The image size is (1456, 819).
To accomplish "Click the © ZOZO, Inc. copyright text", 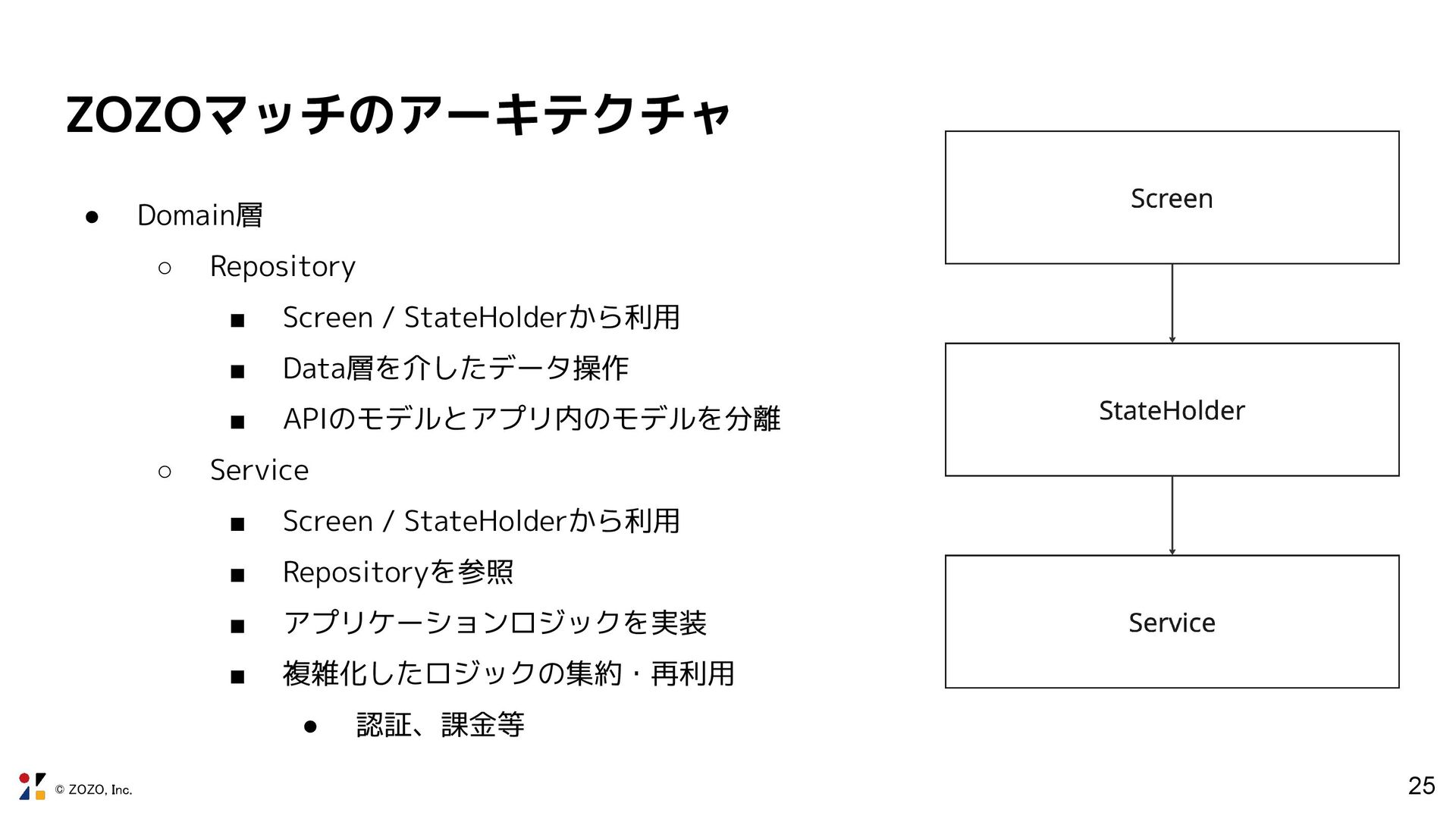I will point(94,790).
